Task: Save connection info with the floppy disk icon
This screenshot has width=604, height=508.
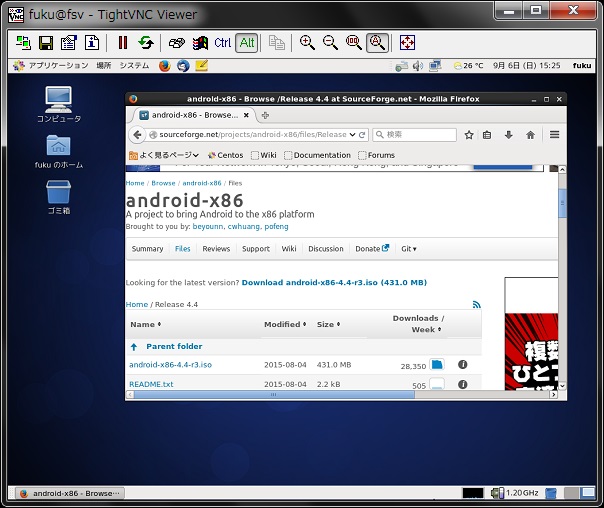Action: (x=46, y=42)
